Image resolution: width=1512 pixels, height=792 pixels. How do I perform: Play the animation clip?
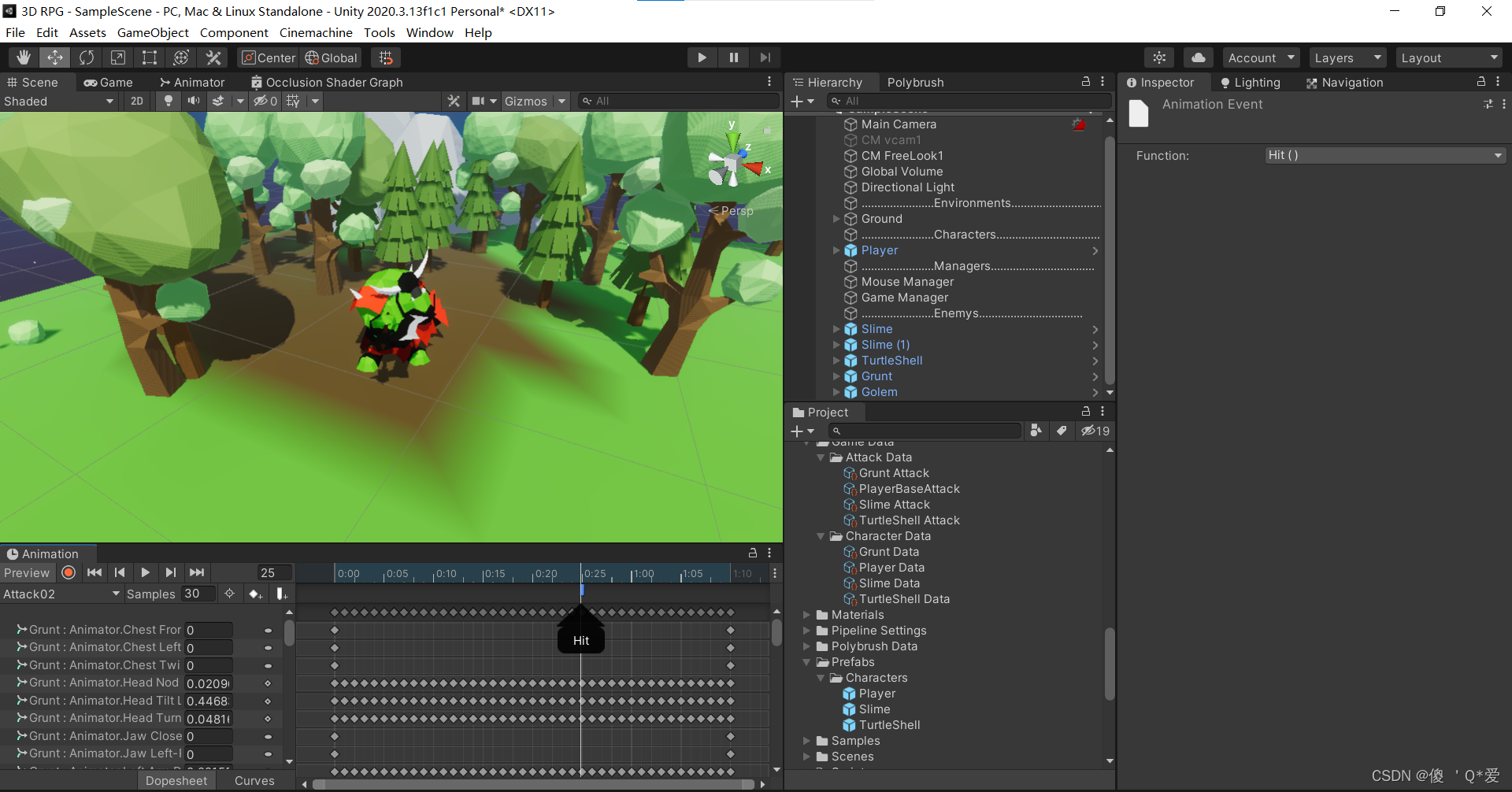point(145,572)
